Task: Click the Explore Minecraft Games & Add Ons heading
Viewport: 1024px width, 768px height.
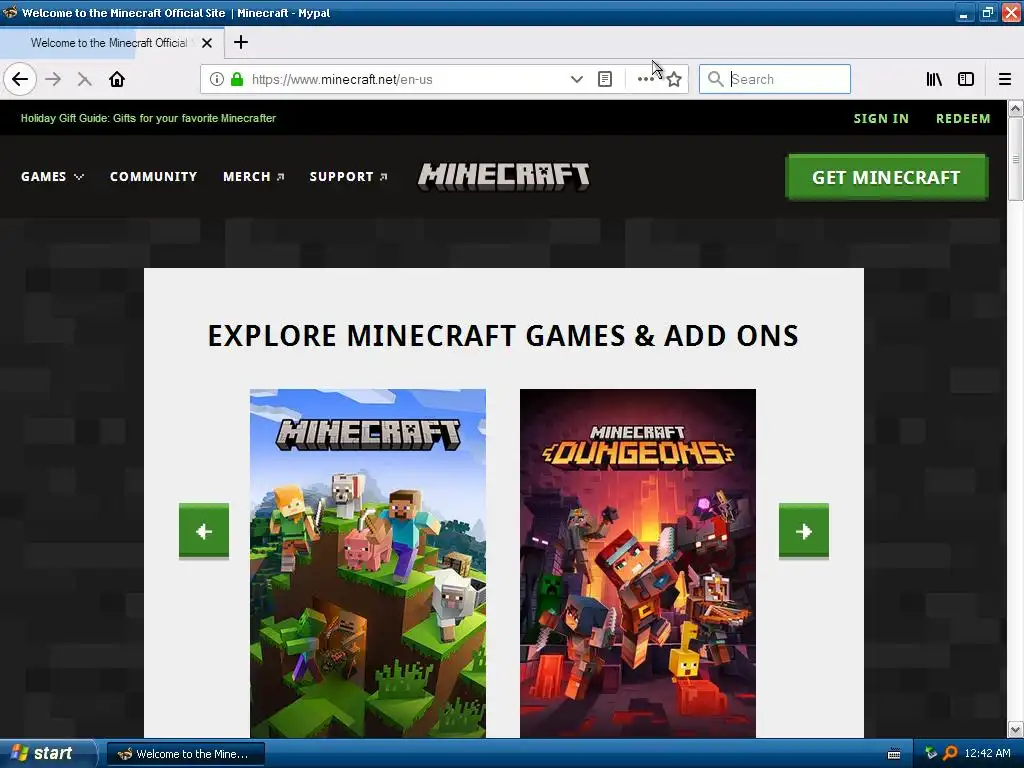Action: click(503, 336)
